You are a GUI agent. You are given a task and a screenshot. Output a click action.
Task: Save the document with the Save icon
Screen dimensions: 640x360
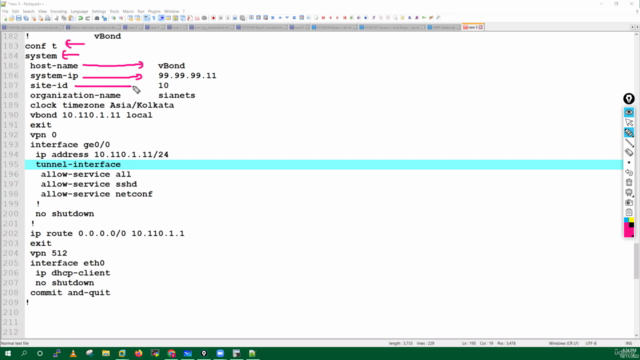click(19, 18)
